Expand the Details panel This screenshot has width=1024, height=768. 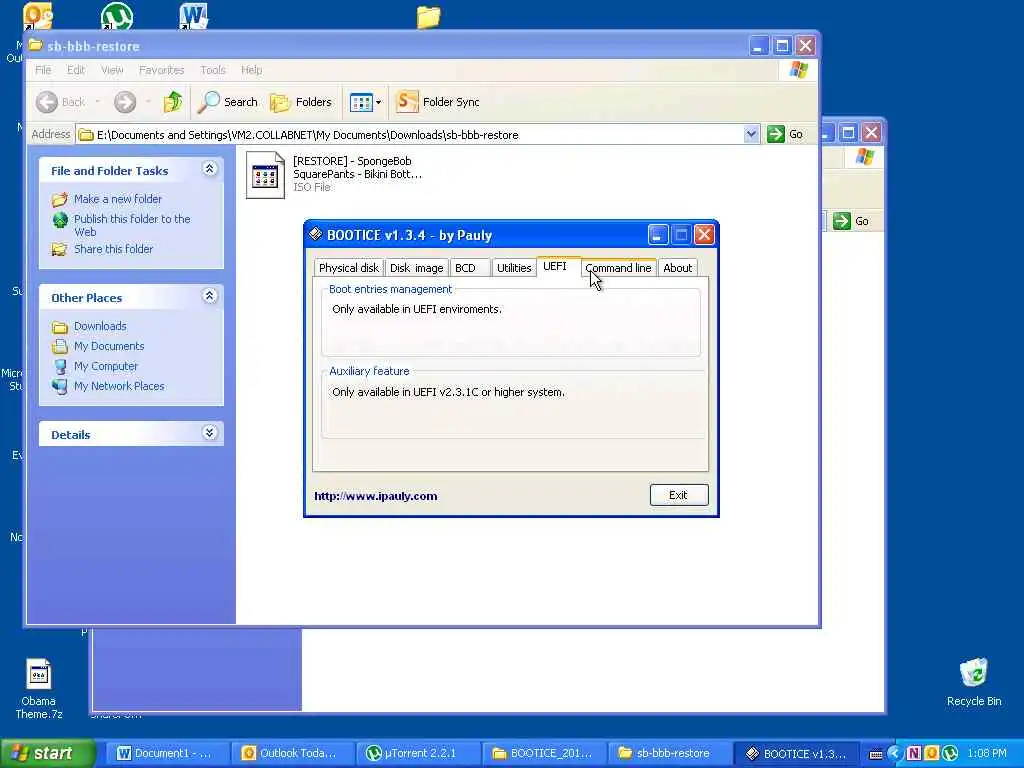coord(210,432)
